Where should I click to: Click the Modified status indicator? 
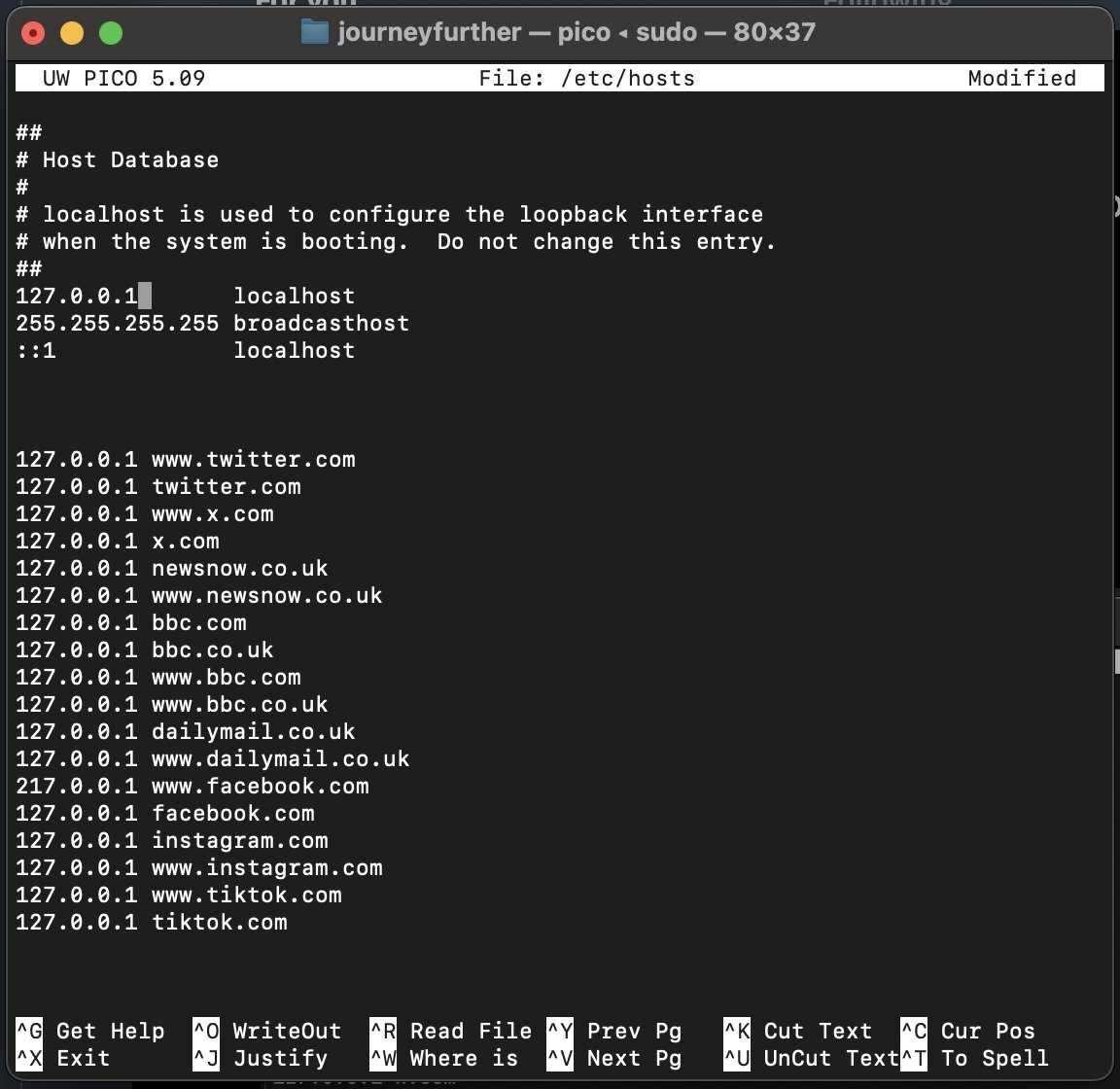1022,78
